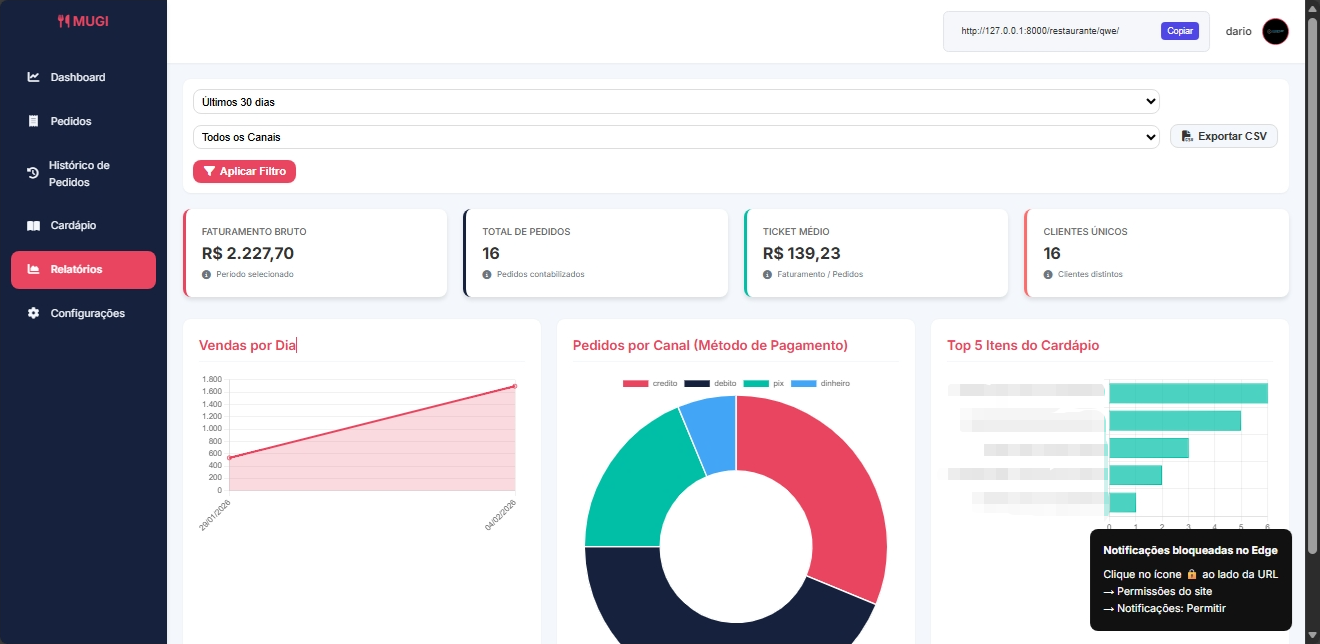Copy the restaurant URL with Copiar
1320x644 pixels.
point(1179,31)
